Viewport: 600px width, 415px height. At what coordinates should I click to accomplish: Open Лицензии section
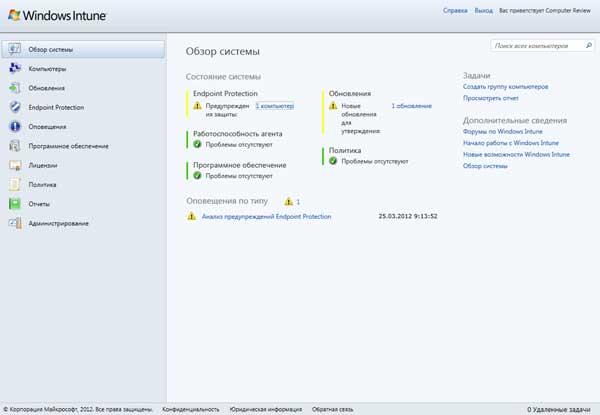[43, 165]
